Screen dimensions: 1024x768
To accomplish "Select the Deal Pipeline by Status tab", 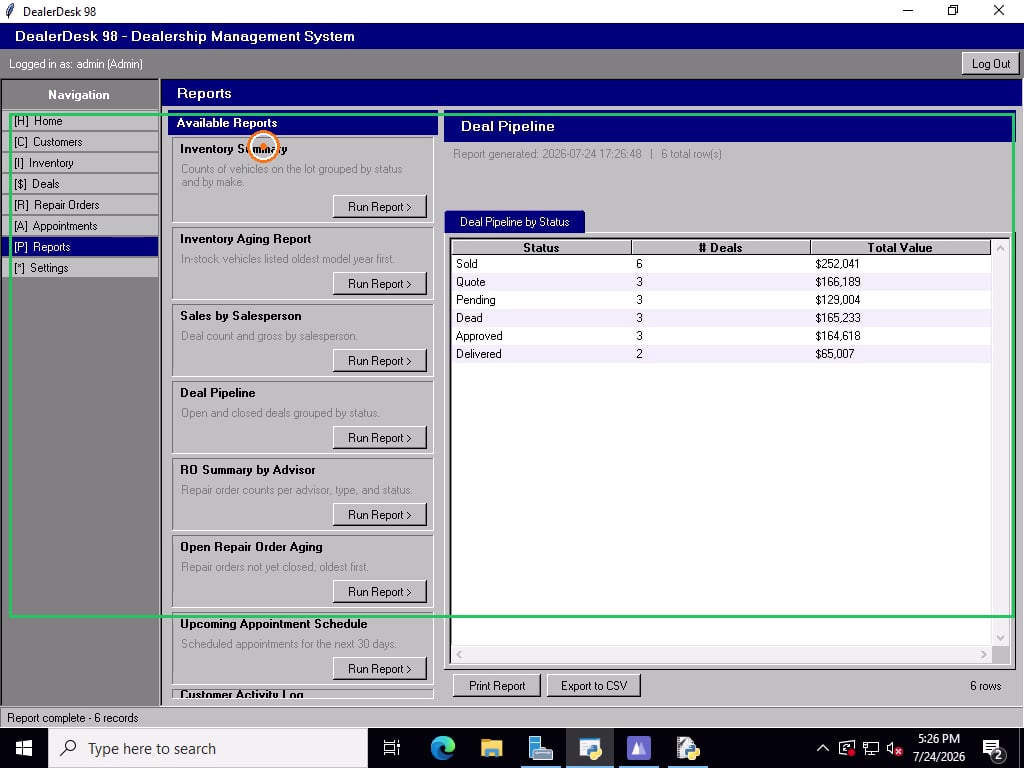I will [x=515, y=221].
